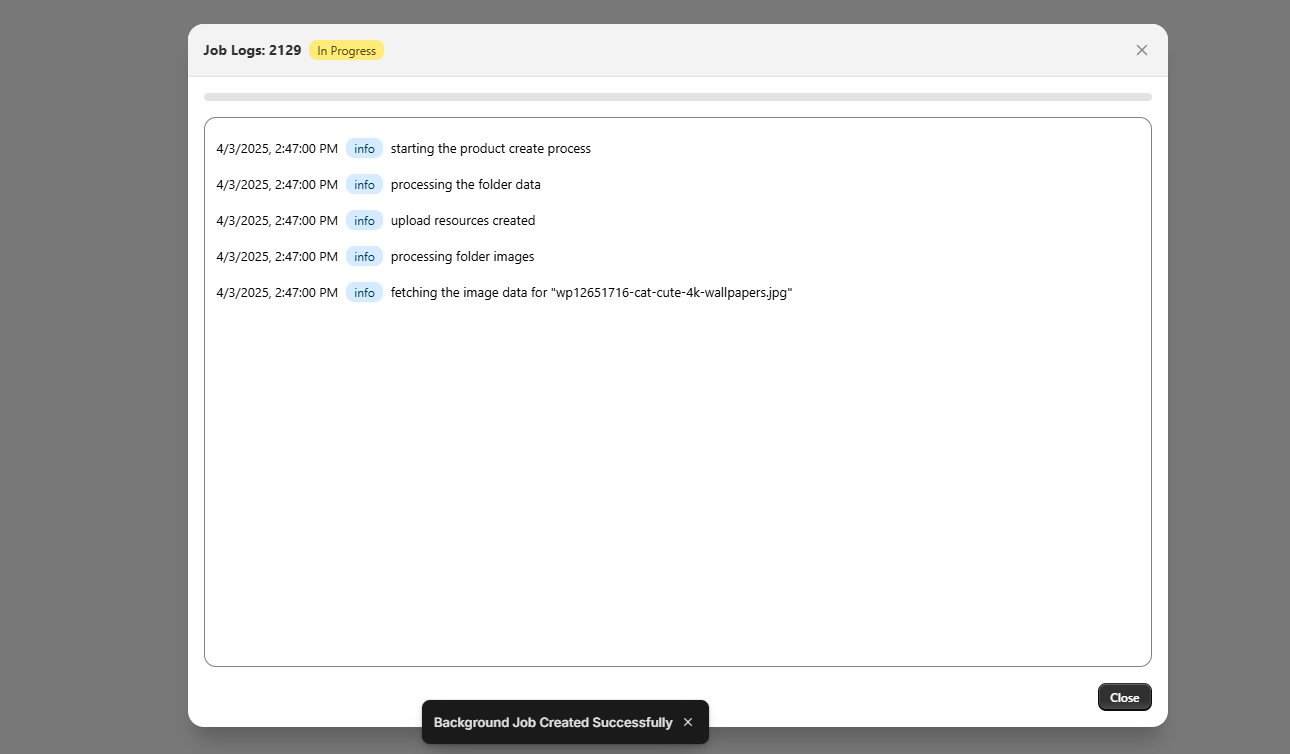Click the info badge next to product create process
Image resolution: width=1290 pixels, height=754 pixels.
[364, 148]
